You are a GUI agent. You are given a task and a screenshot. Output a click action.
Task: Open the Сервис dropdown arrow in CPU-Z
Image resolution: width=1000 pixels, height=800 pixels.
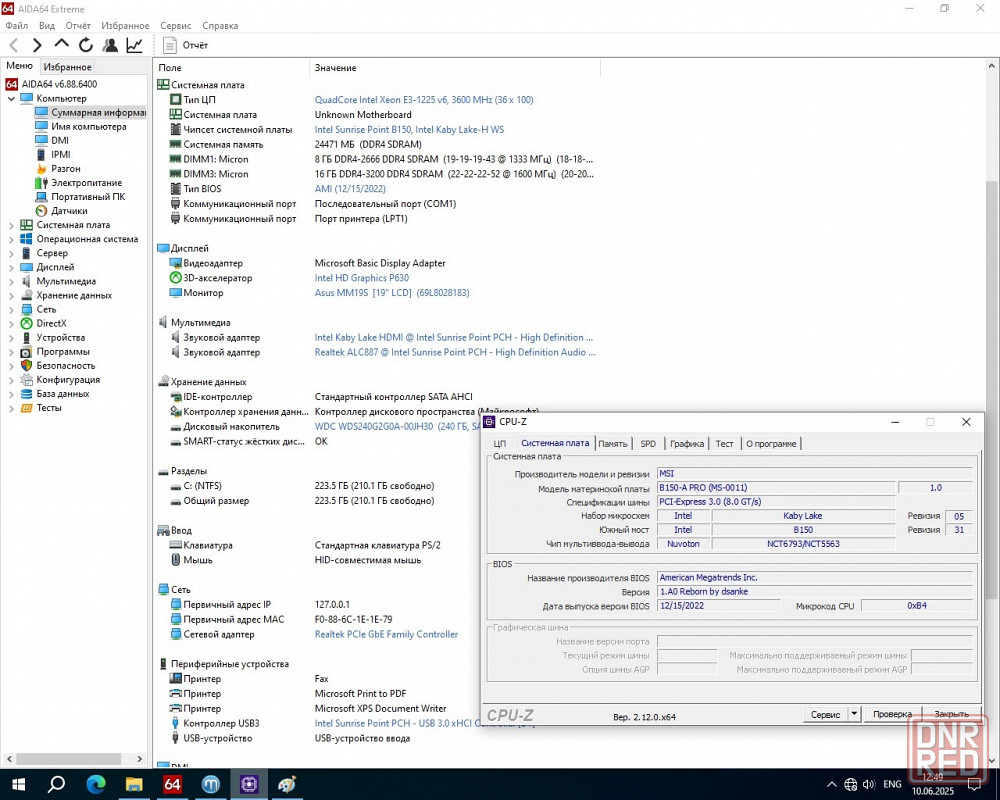click(x=854, y=715)
